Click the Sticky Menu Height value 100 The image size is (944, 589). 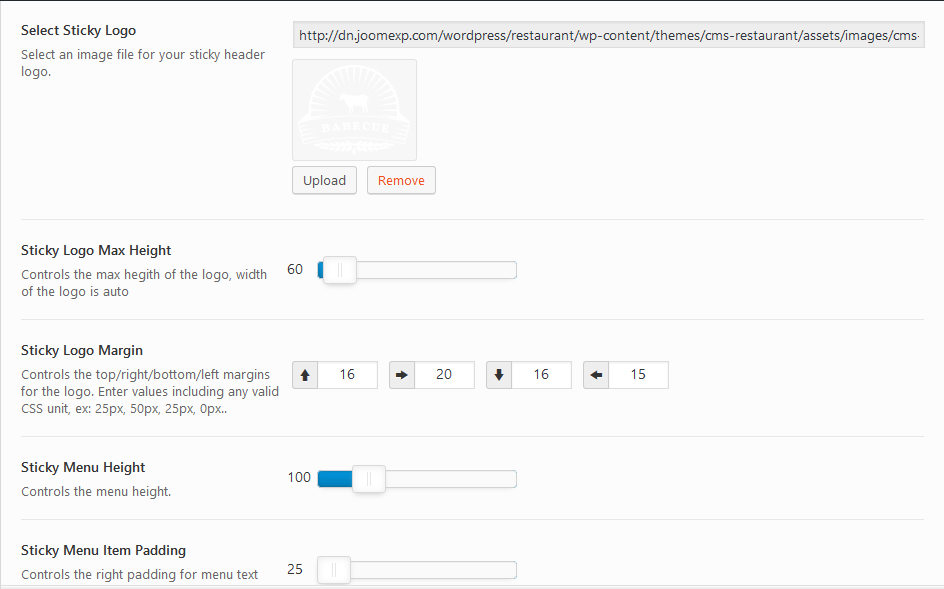pos(299,478)
